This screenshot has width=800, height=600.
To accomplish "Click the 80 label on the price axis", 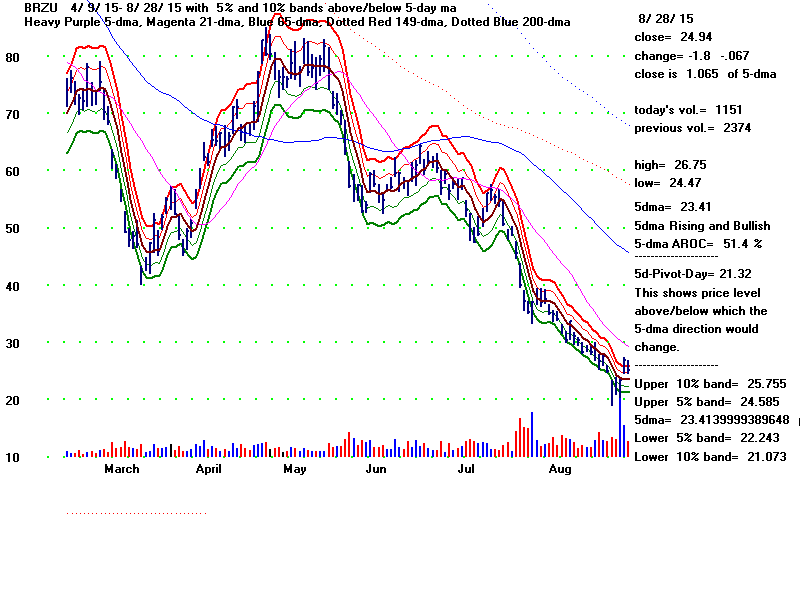I will pos(14,57).
